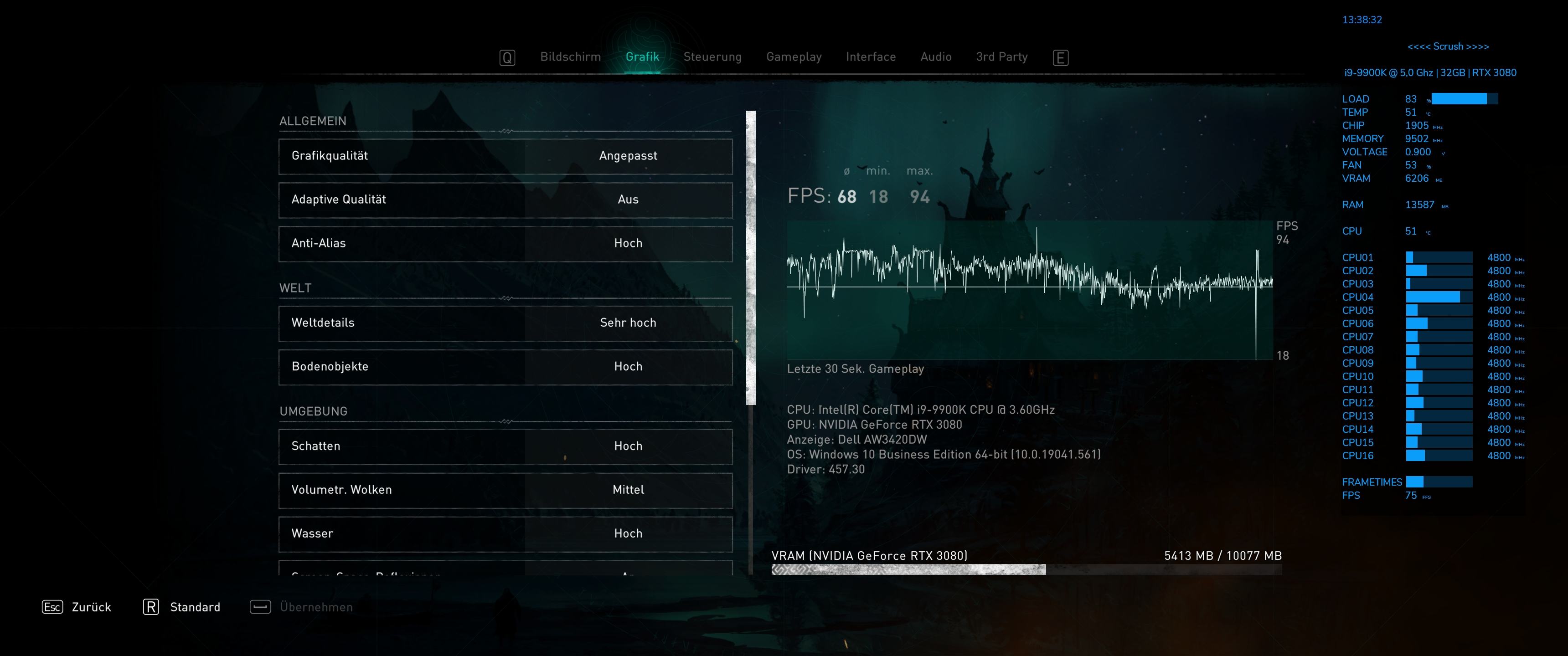
Task: Click the settings list scrollbar thumb
Action: [x=751, y=257]
